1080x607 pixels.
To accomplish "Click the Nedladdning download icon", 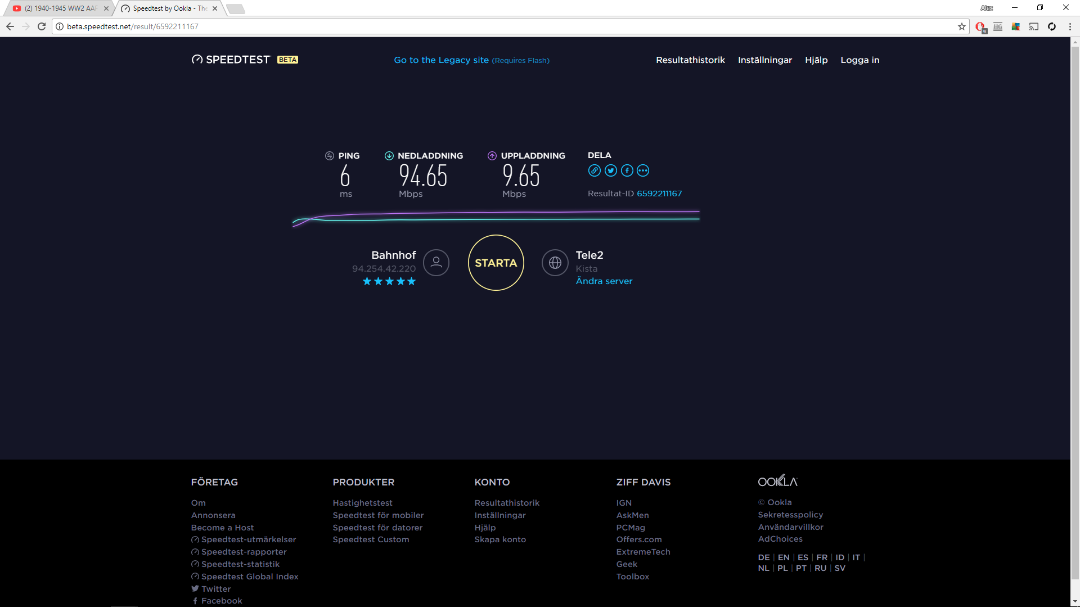I will pyautogui.click(x=389, y=156).
